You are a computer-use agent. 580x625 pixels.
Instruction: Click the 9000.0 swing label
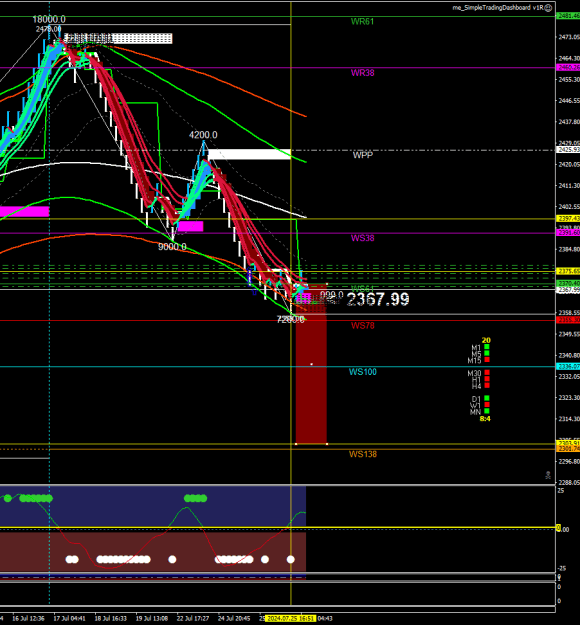click(172, 247)
